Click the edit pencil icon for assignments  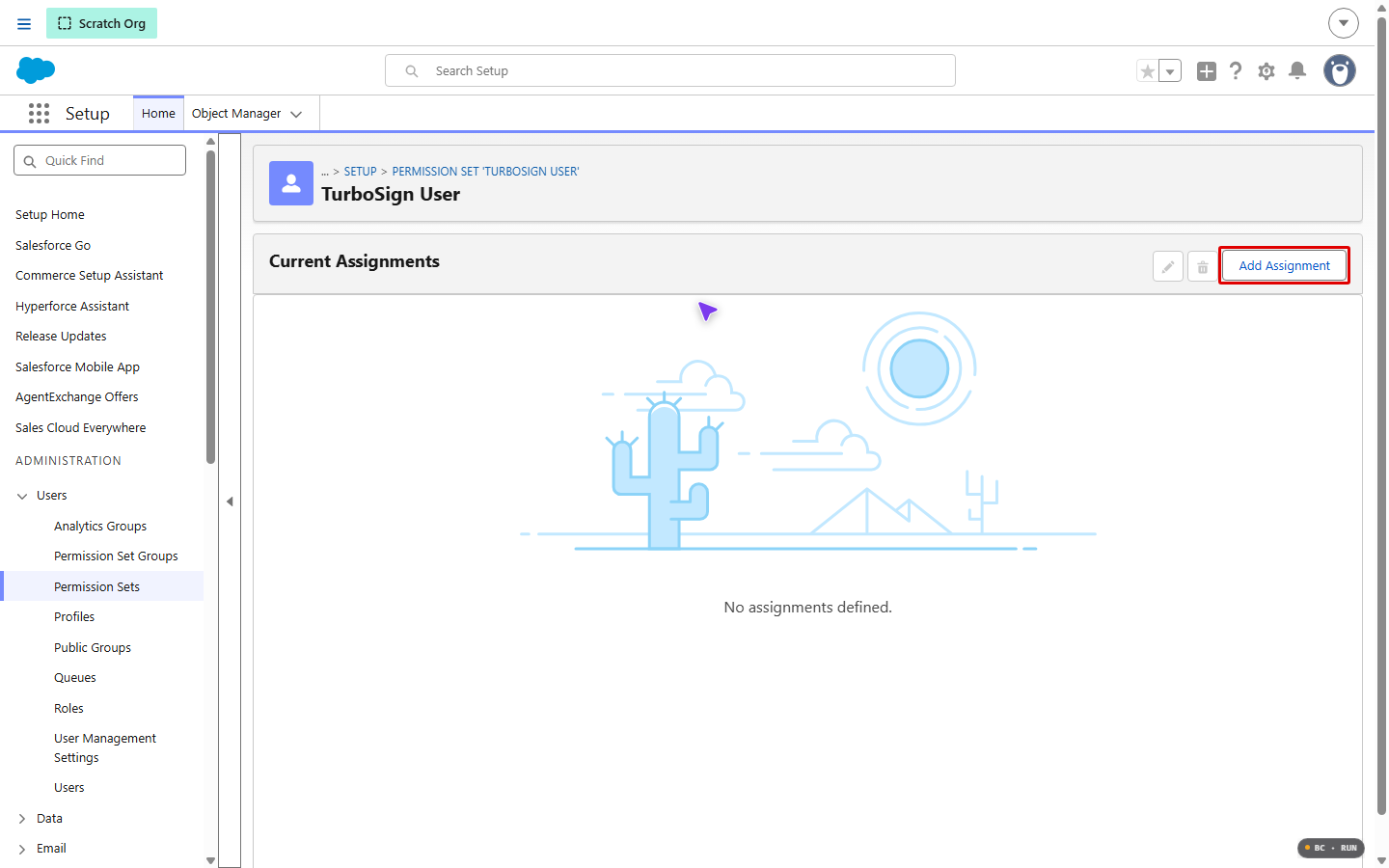(x=1168, y=266)
